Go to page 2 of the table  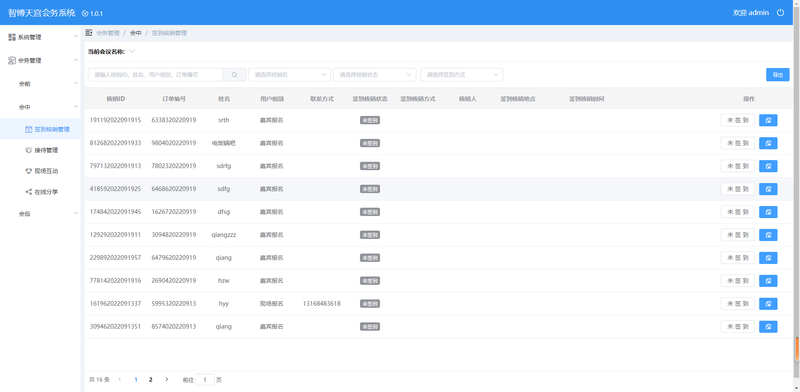pos(151,380)
